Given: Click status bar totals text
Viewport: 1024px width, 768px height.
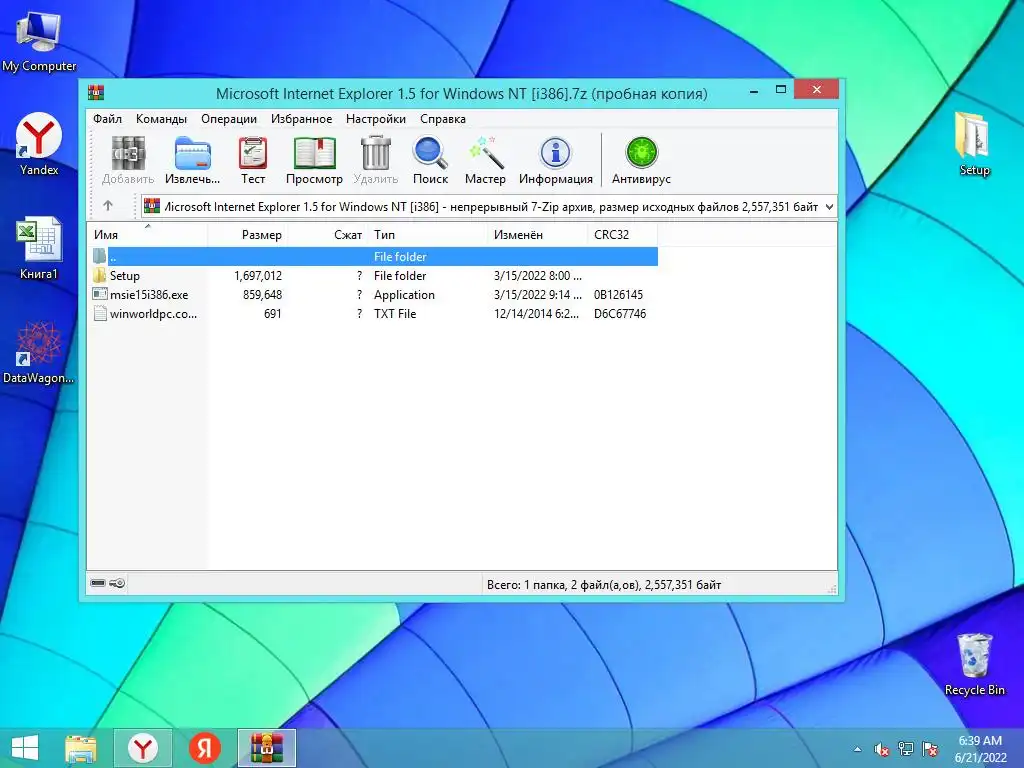Looking at the screenshot, I should click(x=603, y=584).
